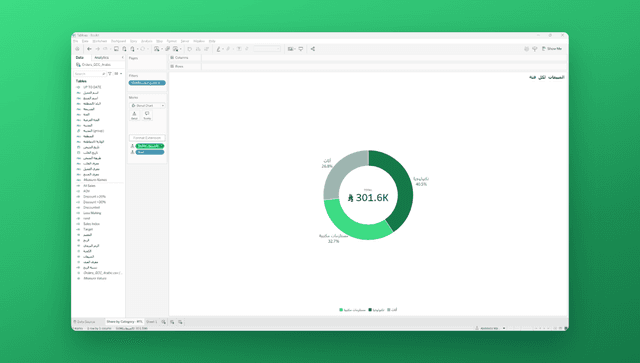Open the Worksheet menu

[100, 41]
